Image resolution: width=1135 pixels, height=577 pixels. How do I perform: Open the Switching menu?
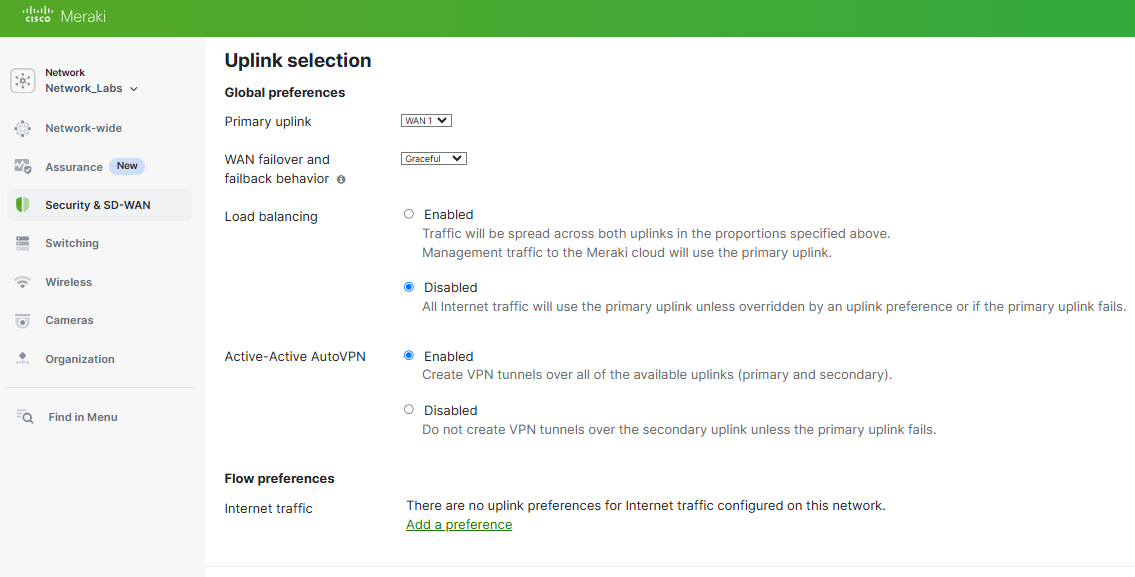point(72,243)
